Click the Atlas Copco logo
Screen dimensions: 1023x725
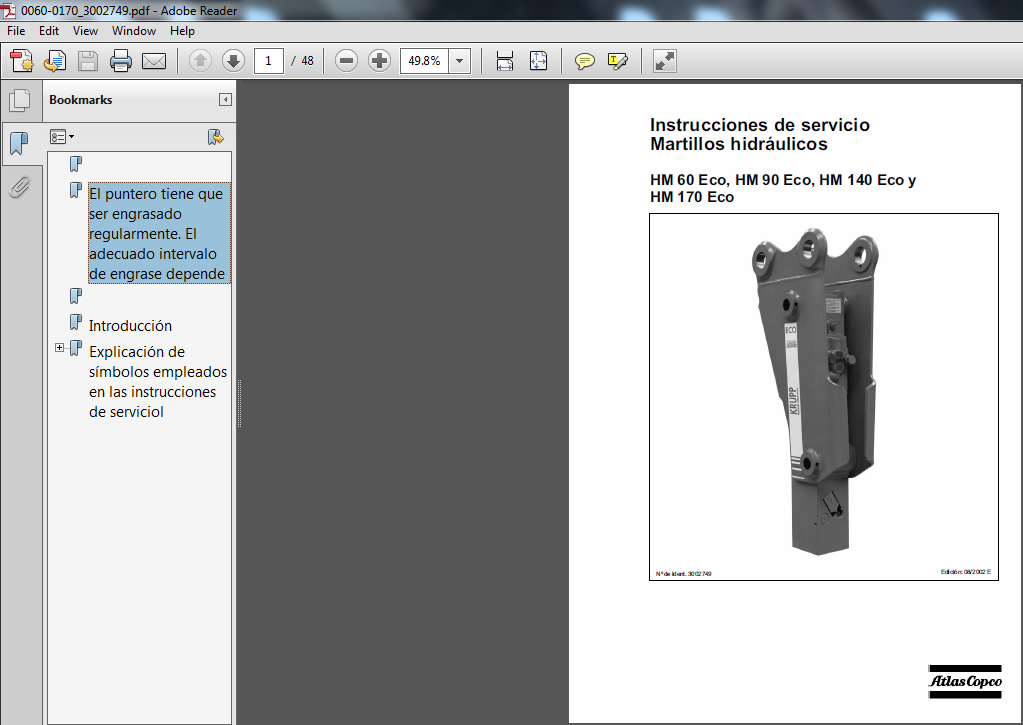point(965,681)
